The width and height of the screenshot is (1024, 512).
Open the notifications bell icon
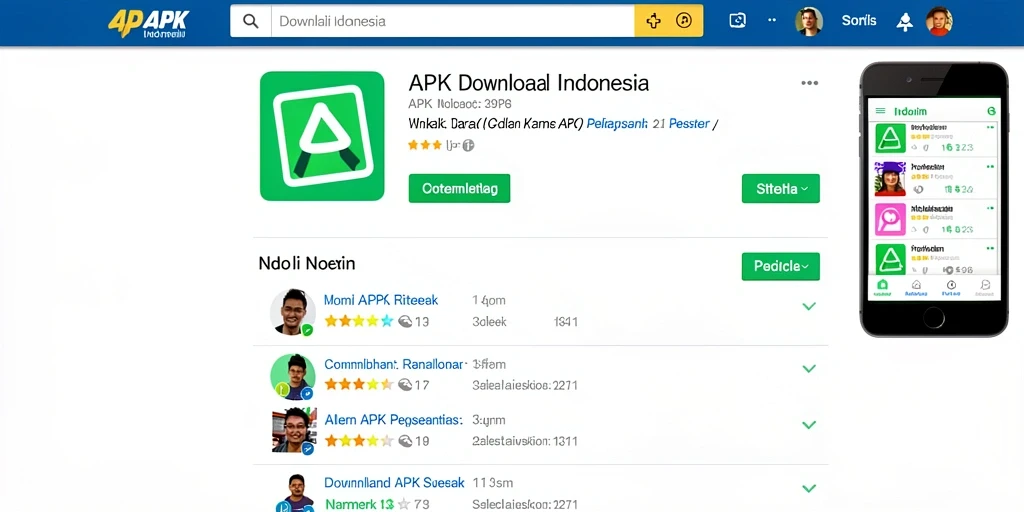(904, 22)
